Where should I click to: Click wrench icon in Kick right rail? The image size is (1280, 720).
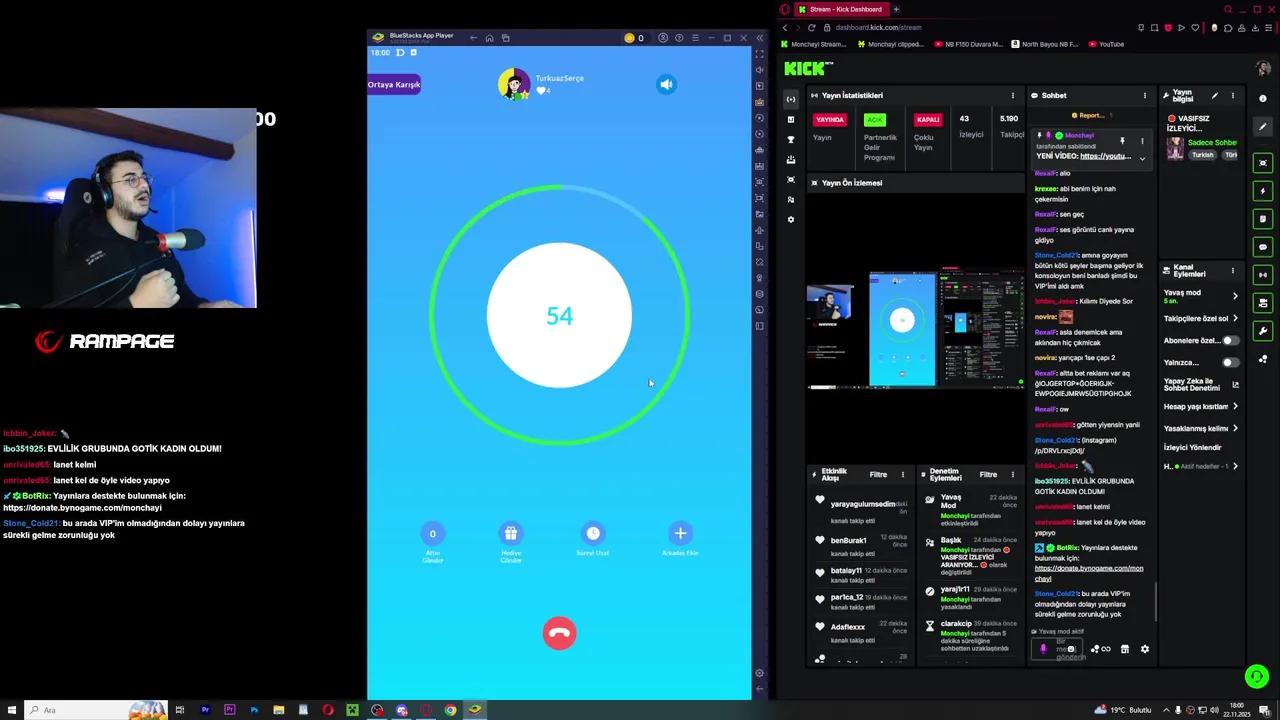pos(1263,331)
